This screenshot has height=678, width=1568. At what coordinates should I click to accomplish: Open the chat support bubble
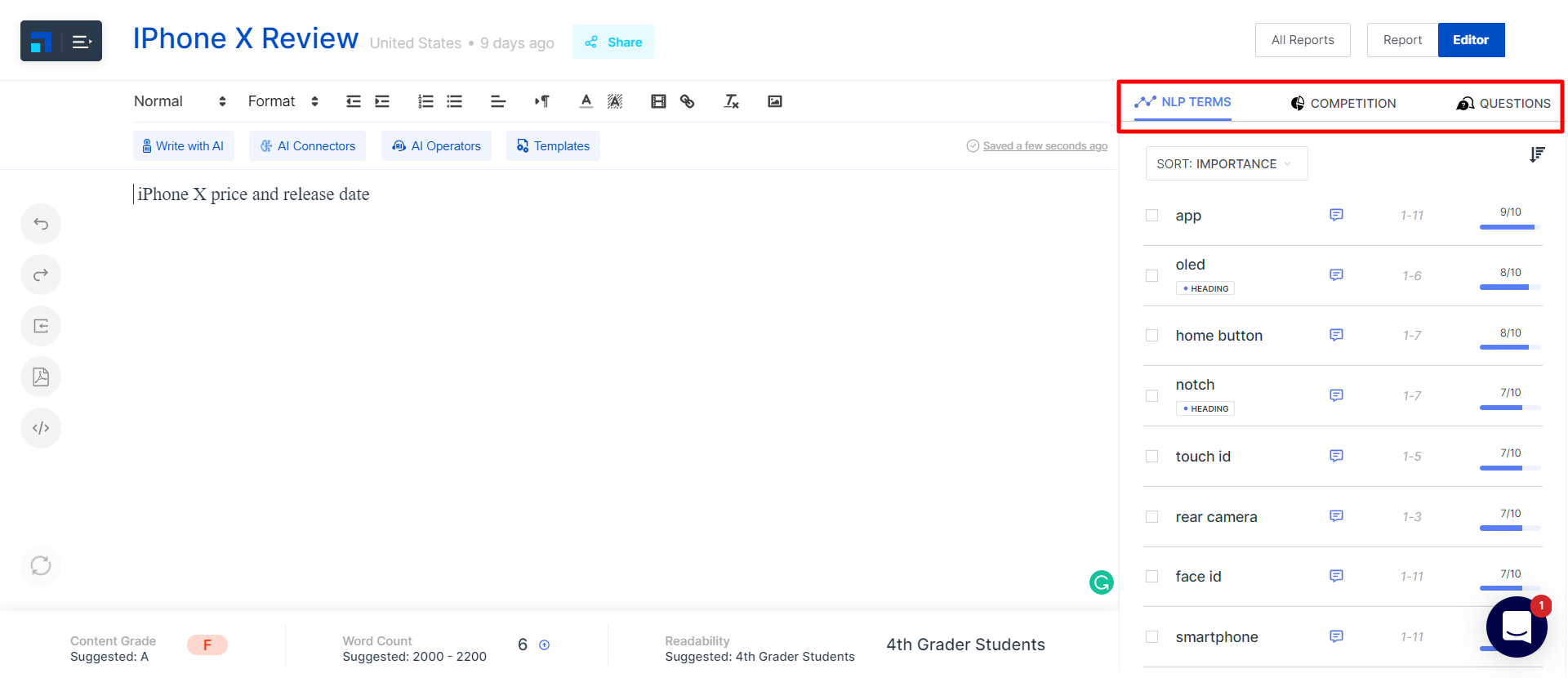pyautogui.click(x=1517, y=627)
